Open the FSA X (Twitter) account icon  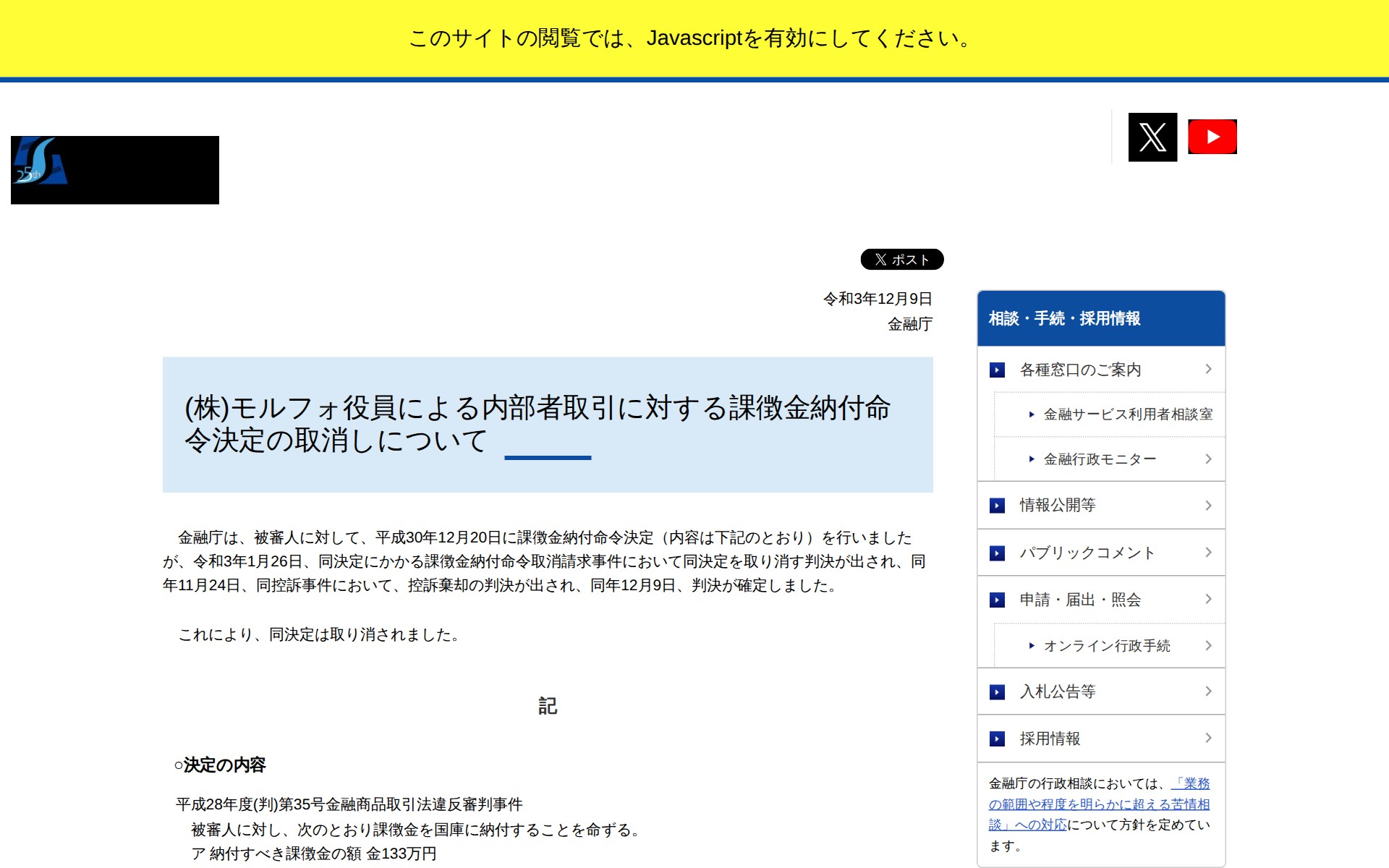click(1152, 136)
